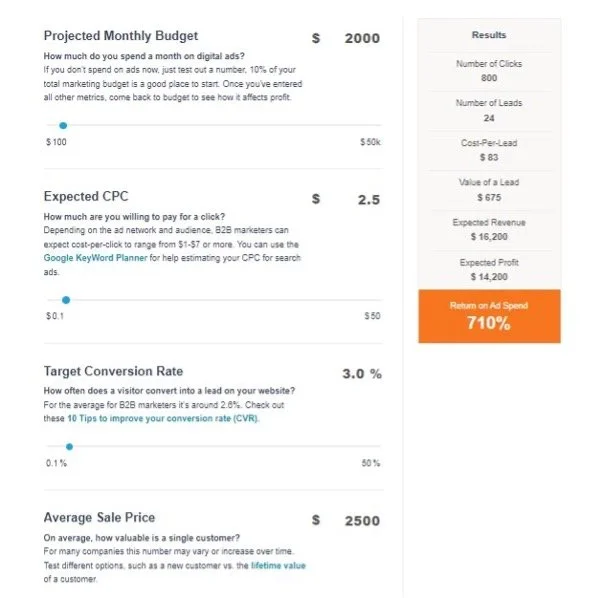Screen dimensions: 604x598
Task: Select the Expected Profit result value
Action: 489,277
